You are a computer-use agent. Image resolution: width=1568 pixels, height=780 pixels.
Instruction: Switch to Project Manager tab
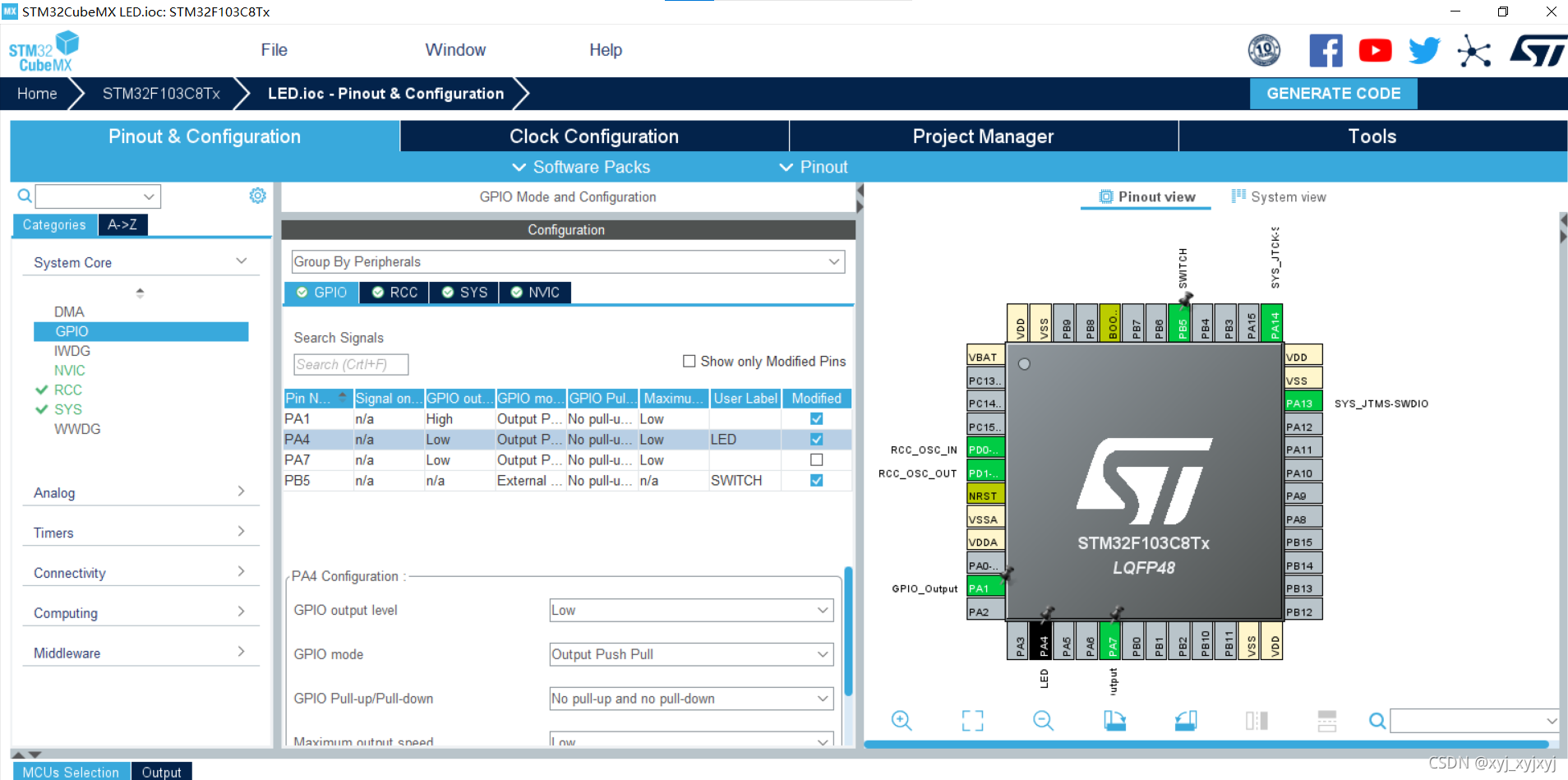tap(983, 136)
